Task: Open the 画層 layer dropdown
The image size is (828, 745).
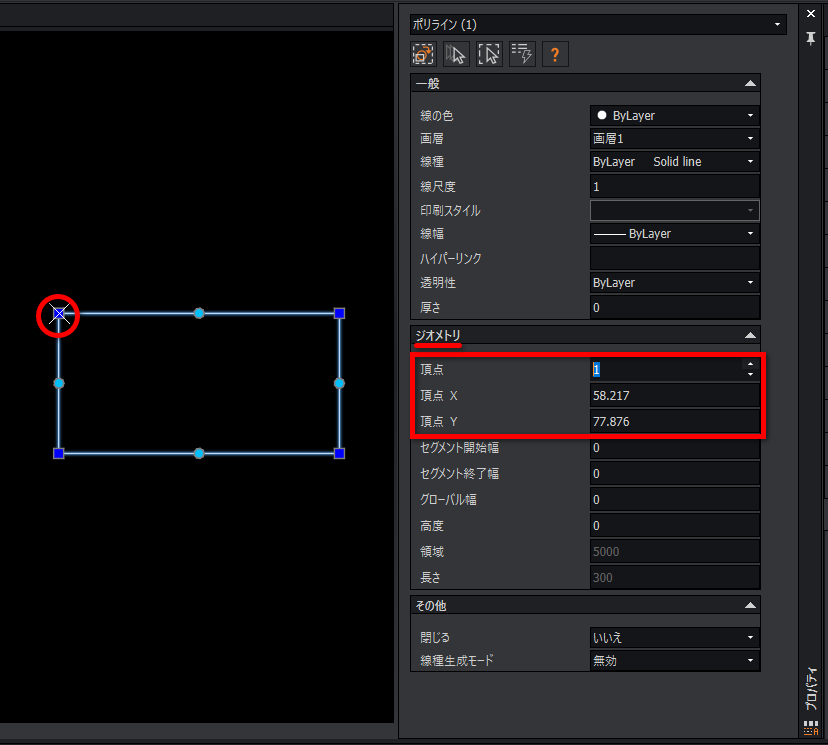Action: [x=674, y=138]
